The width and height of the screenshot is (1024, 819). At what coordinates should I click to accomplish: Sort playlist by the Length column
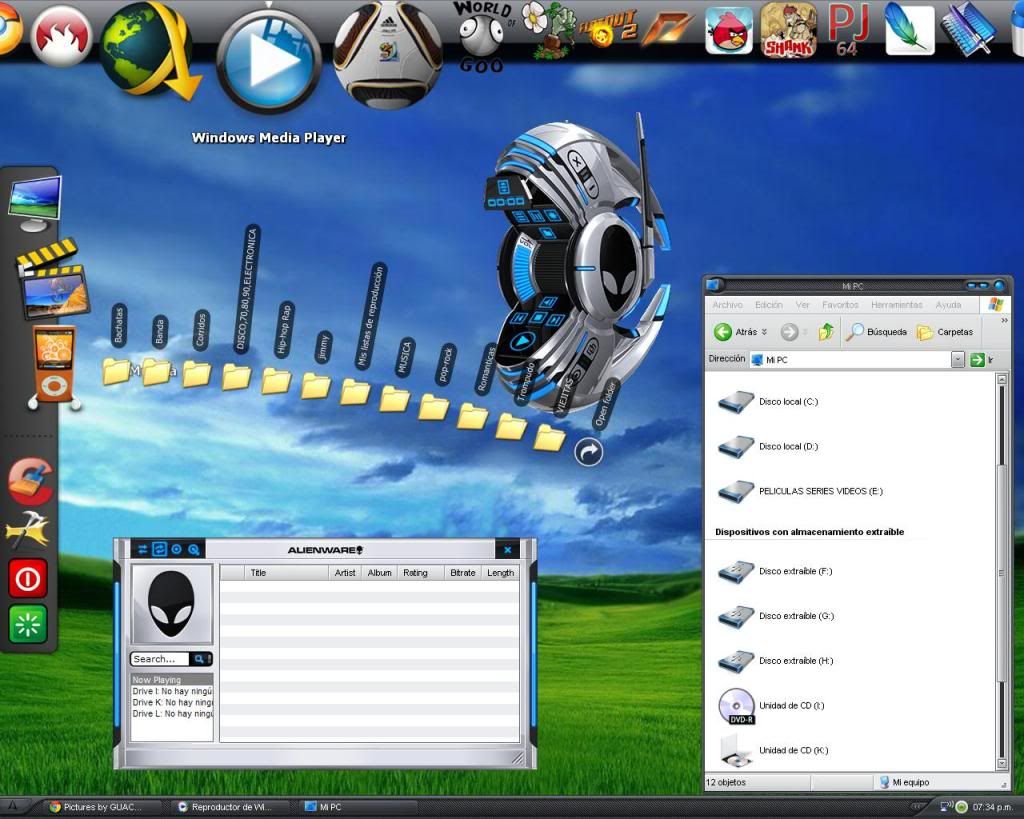tap(500, 573)
